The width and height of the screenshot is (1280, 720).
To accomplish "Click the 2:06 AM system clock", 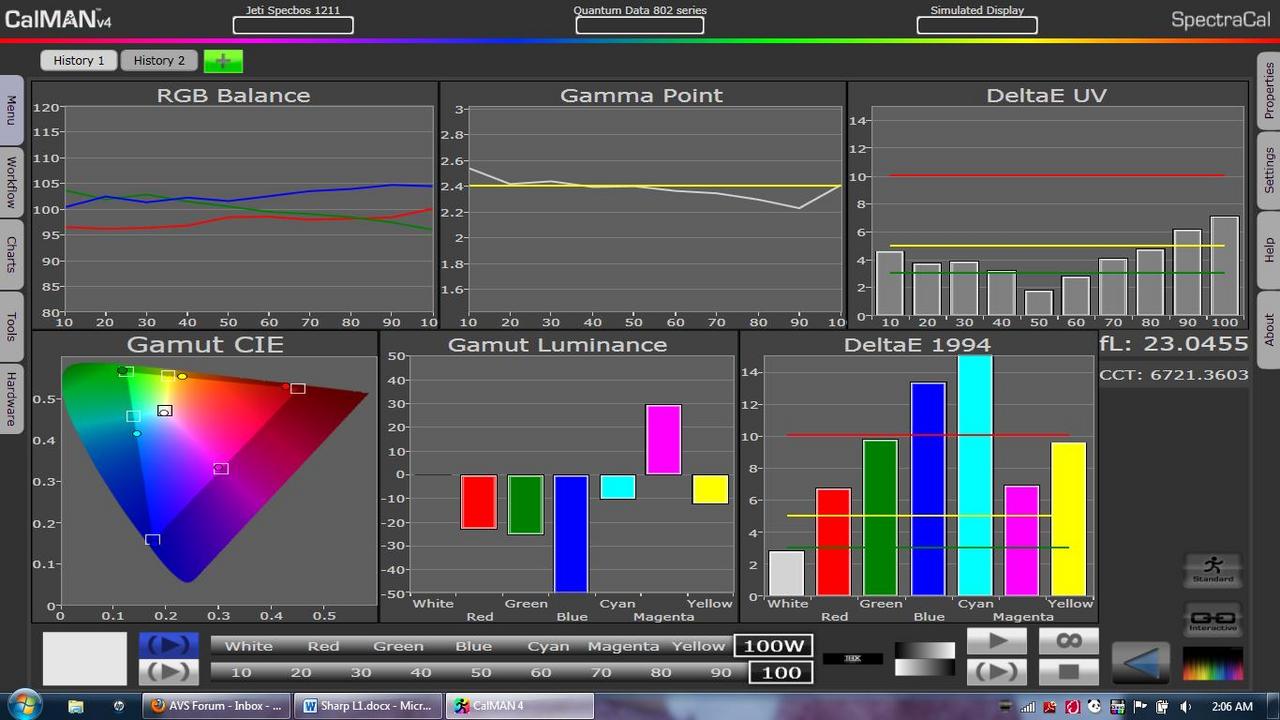I will point(1231,706).
